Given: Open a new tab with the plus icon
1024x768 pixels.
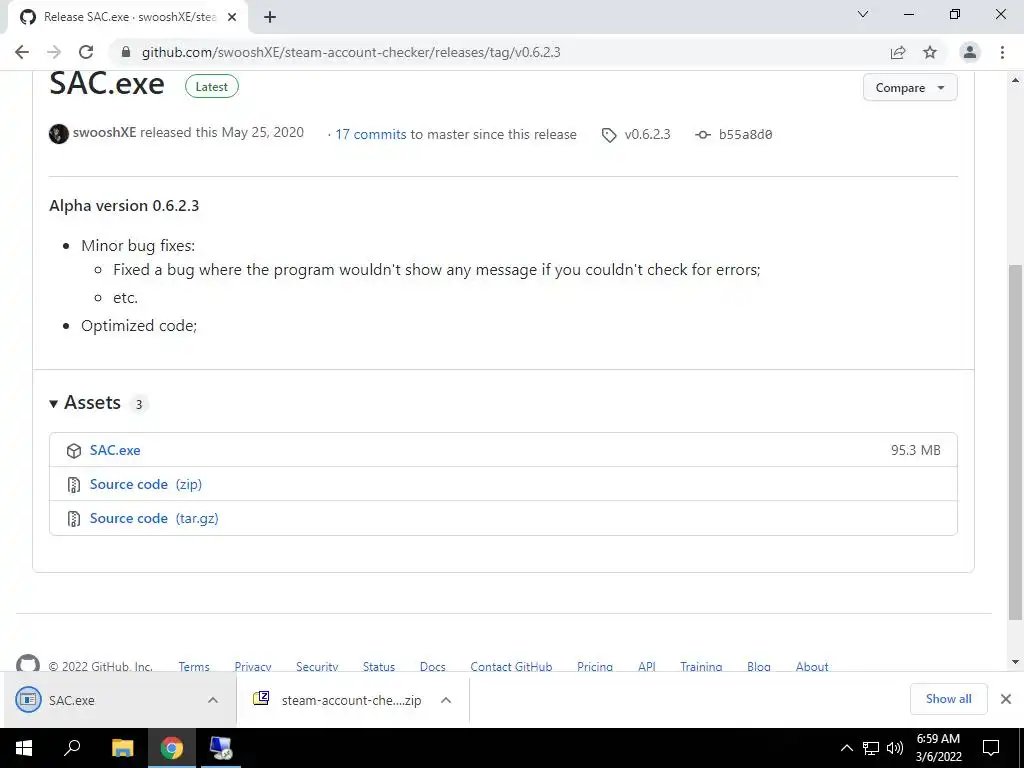Looking at the screenshot, I should point(270,17).
